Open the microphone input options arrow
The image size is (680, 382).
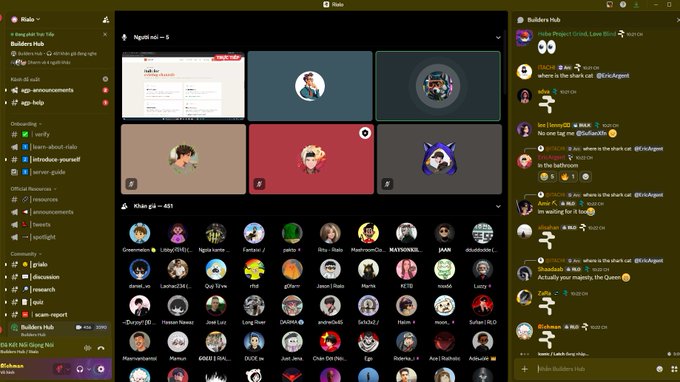coord(68,369)
